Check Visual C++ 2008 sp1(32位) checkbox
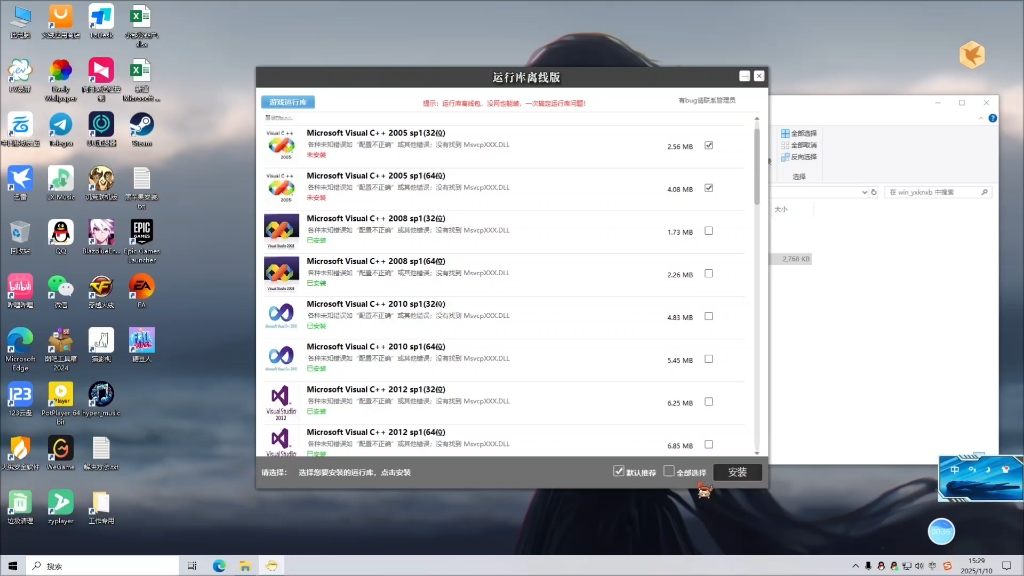This screenshot has width=1024, height=576. [x=709, y=231]
